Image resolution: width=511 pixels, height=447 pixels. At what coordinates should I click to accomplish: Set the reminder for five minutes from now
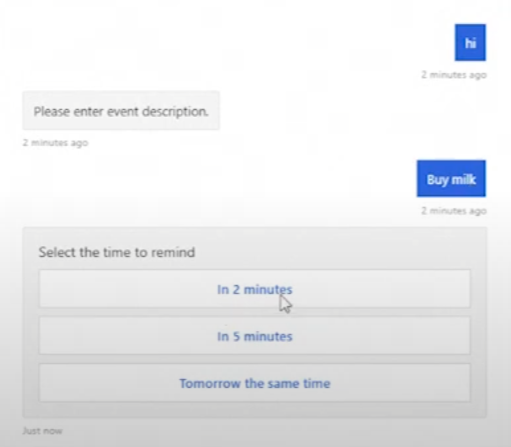tap(255, 336)
